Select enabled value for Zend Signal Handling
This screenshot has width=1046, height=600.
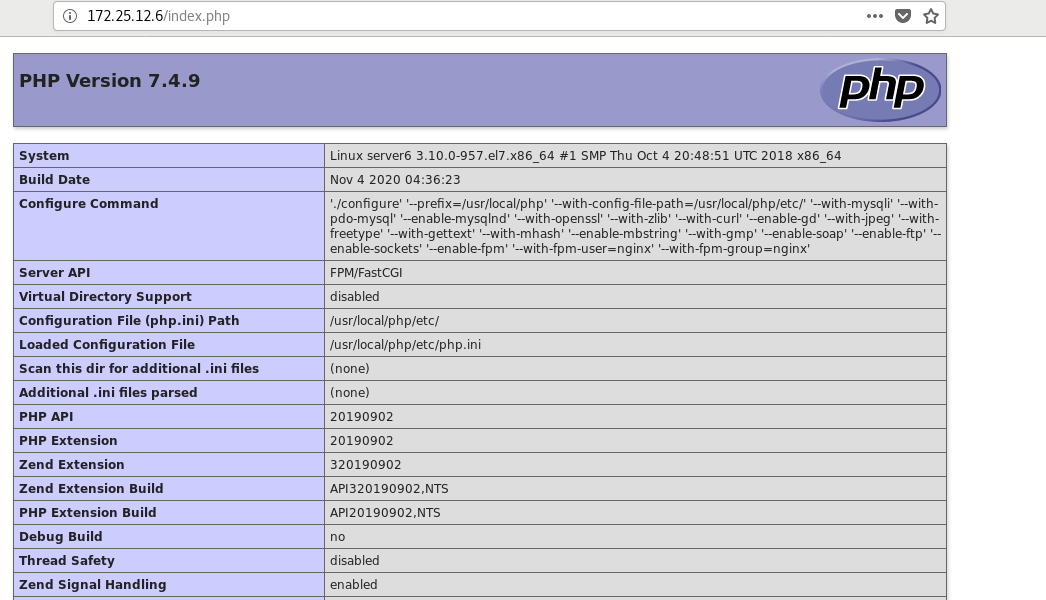click(x=354, y=585)
